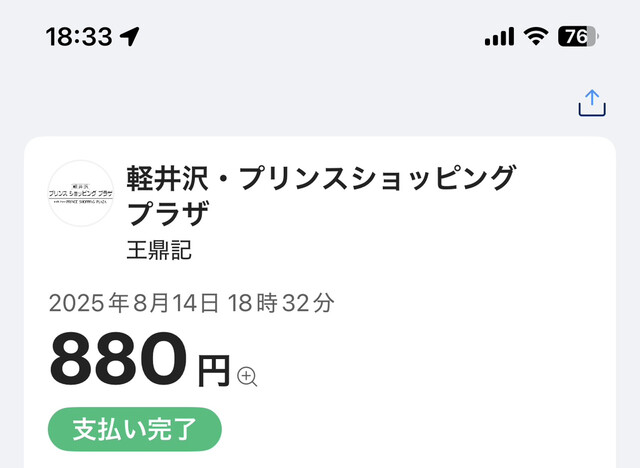This screenshot has width=640, height=468.
Task: Tap the プラザ text on the second title line
Action: point(169,214)
